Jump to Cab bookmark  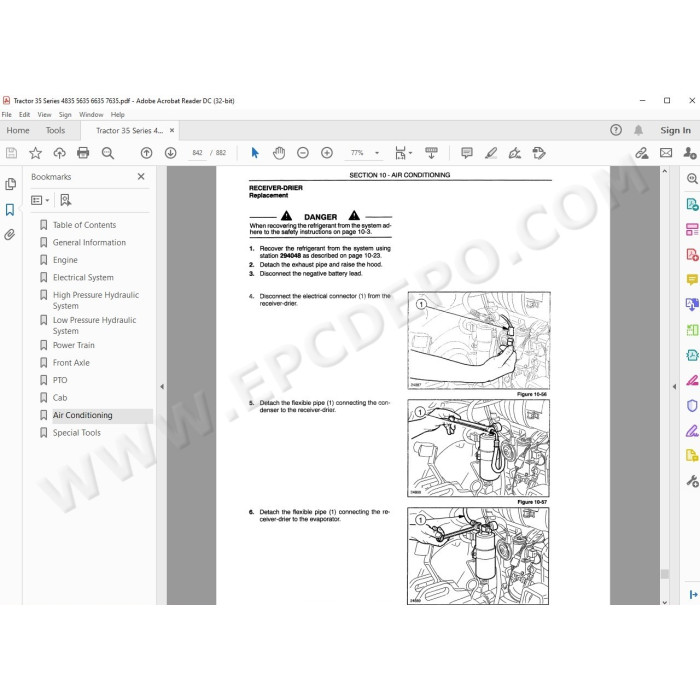point(60,397)
